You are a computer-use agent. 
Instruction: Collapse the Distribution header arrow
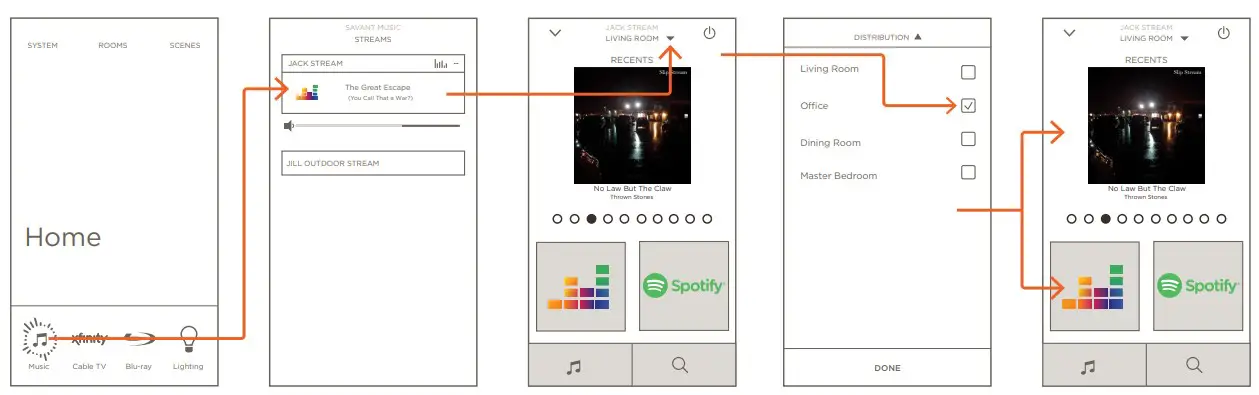click(x=918, y=37)
